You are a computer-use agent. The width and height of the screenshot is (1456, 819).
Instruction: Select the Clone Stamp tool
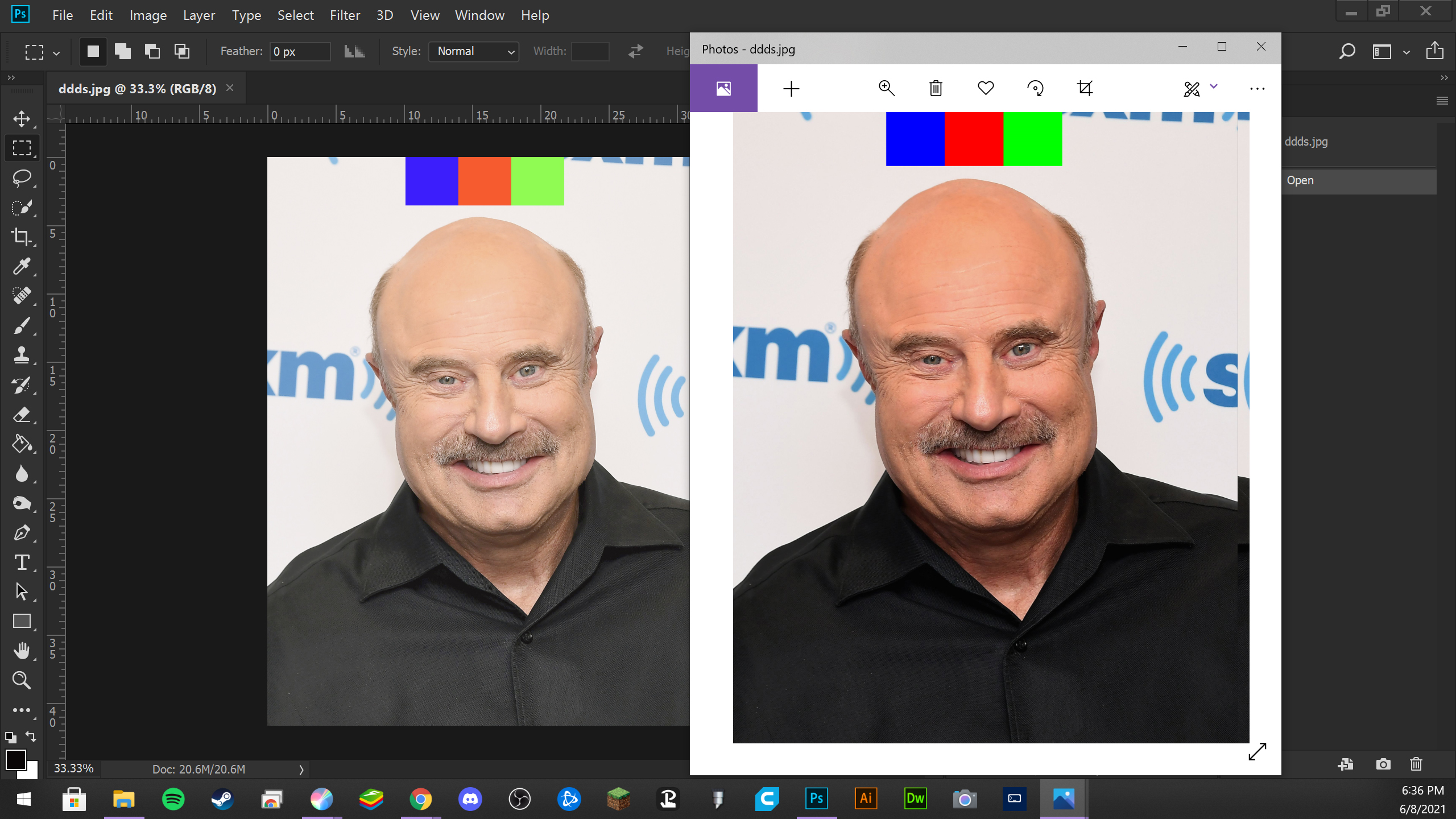click(x=22, y=355)
